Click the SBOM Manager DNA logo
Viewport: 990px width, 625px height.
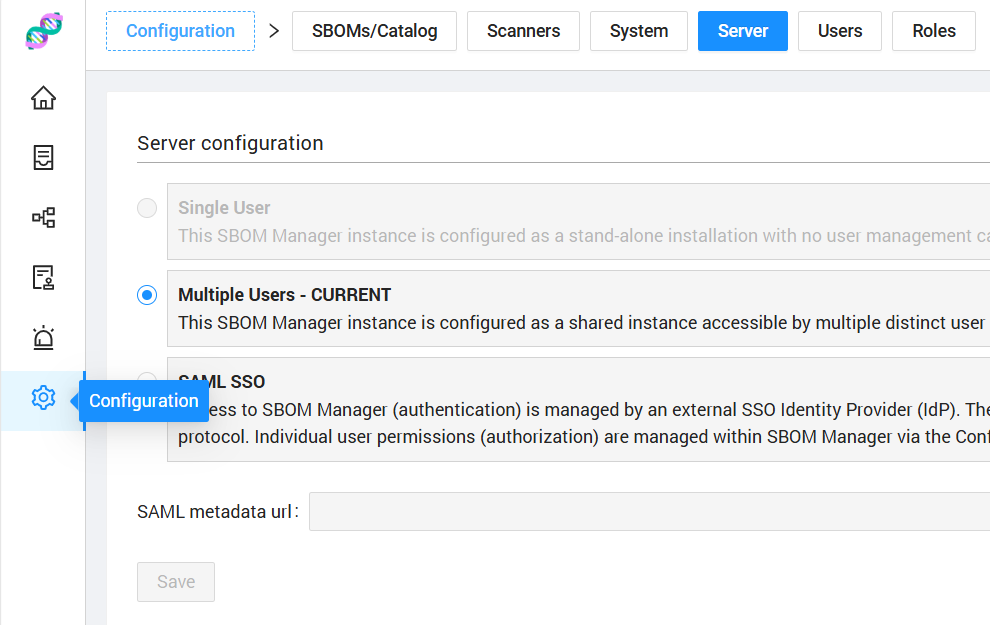pyautogui.click(x=43, y=31)
